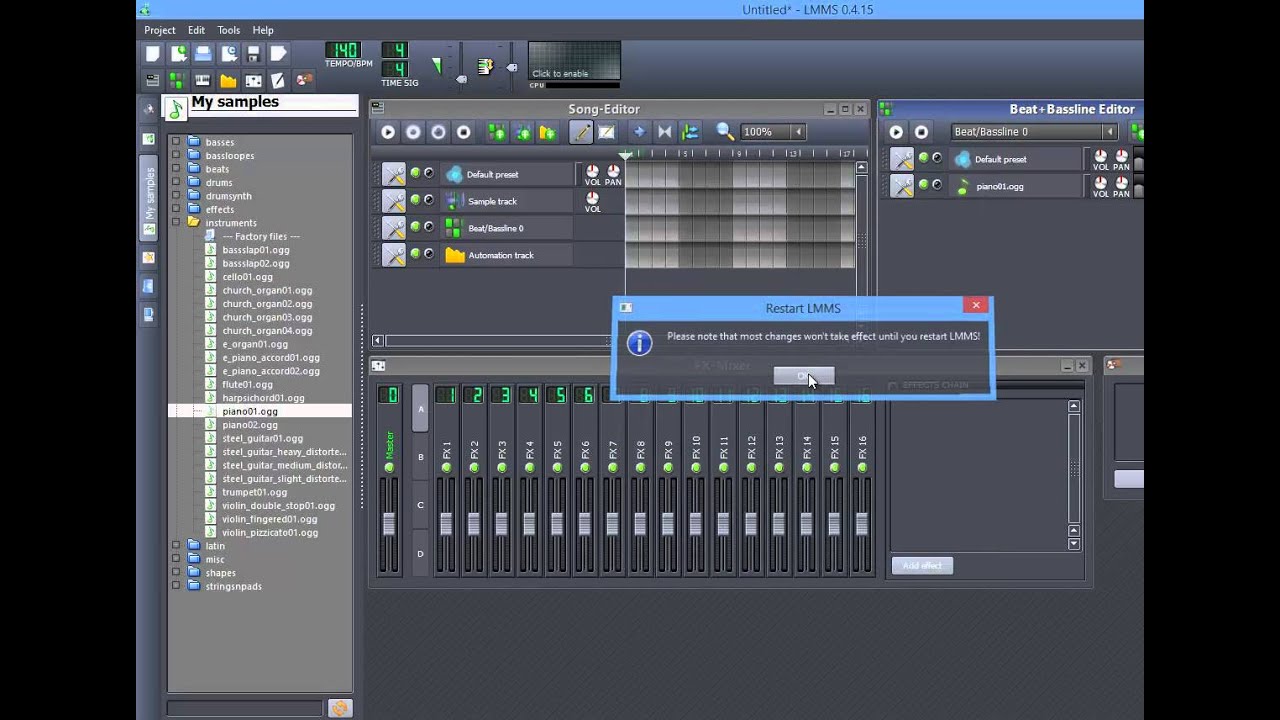
Task: Mute piano01.ogg track in Beat+Bassline Editor
Action: 924,185
